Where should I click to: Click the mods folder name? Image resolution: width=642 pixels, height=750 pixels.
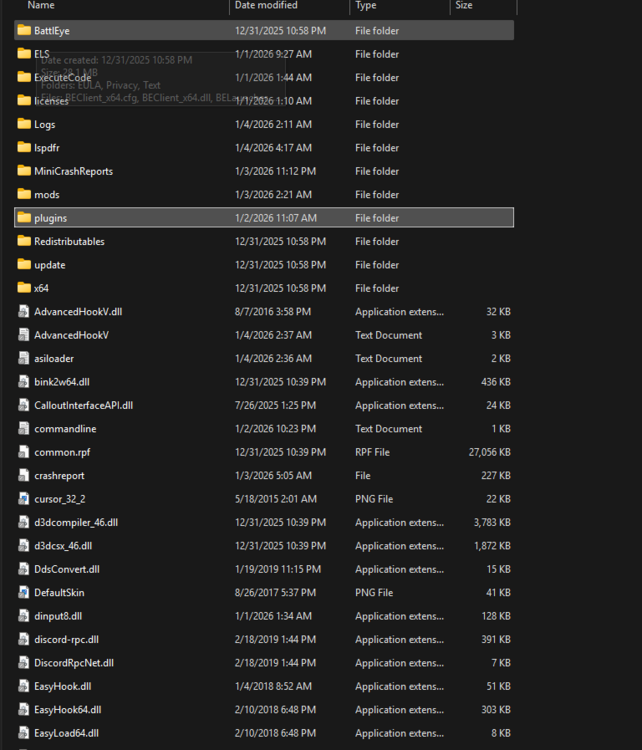pyautogui.click(x=46, y=195)
